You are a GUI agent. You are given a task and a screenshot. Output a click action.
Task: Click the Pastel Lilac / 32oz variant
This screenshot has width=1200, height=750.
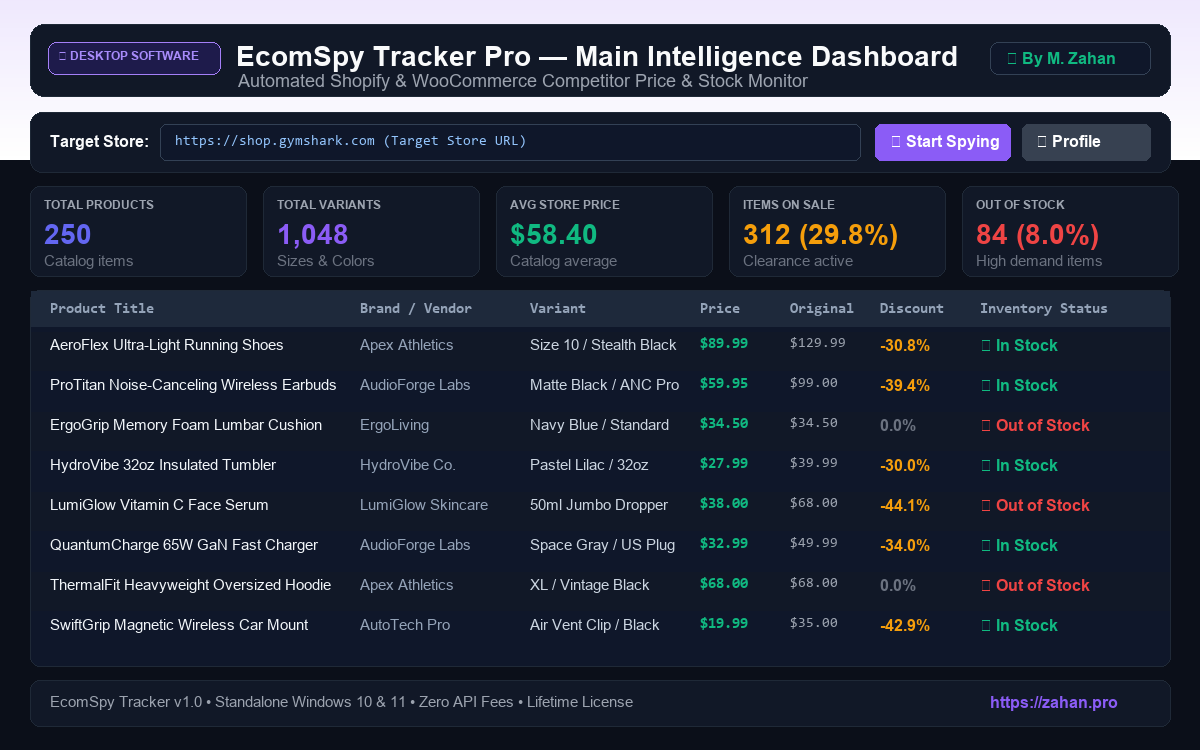point(589,465)
